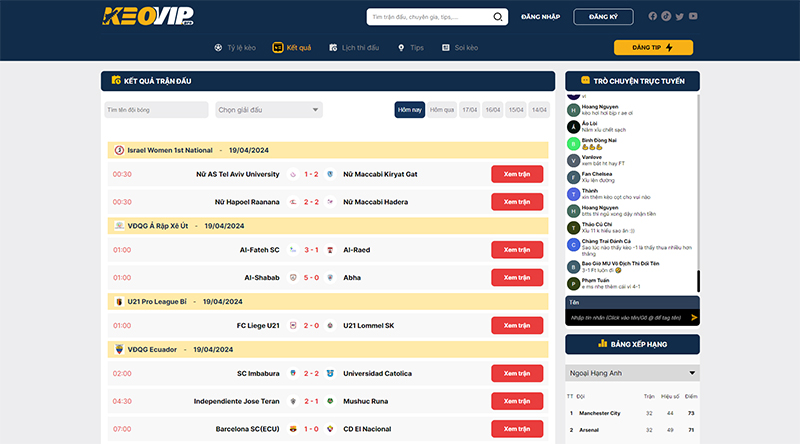Viewport: 800px width, 444px height.
Task: Click Xem trận for Barcelona SC(ECU) match
Action: click(517, 429)
